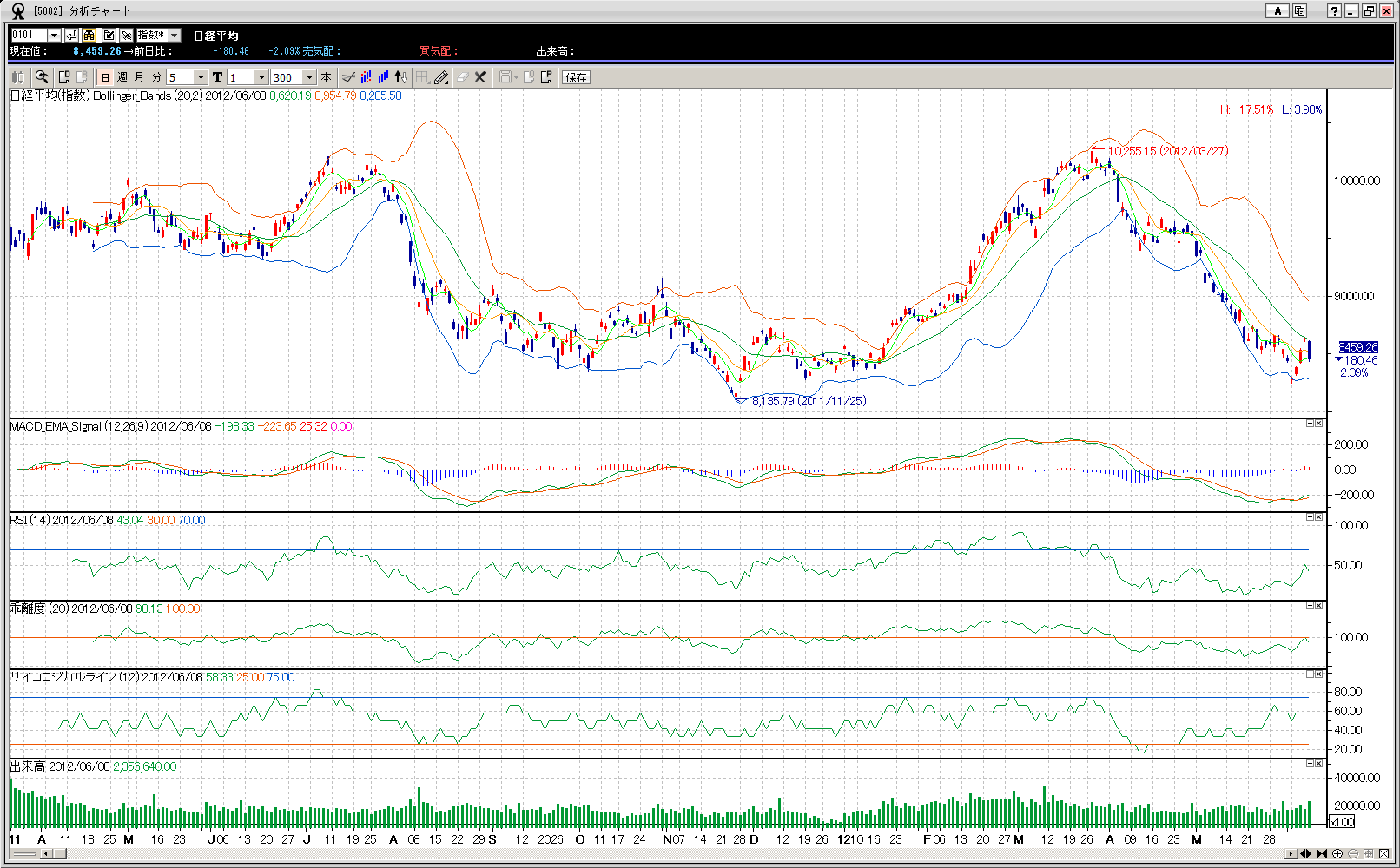Open the 指数 type dropdown
Image resolution: width=1400 pixels, height=868 pixels.
[x=174, y=35]
